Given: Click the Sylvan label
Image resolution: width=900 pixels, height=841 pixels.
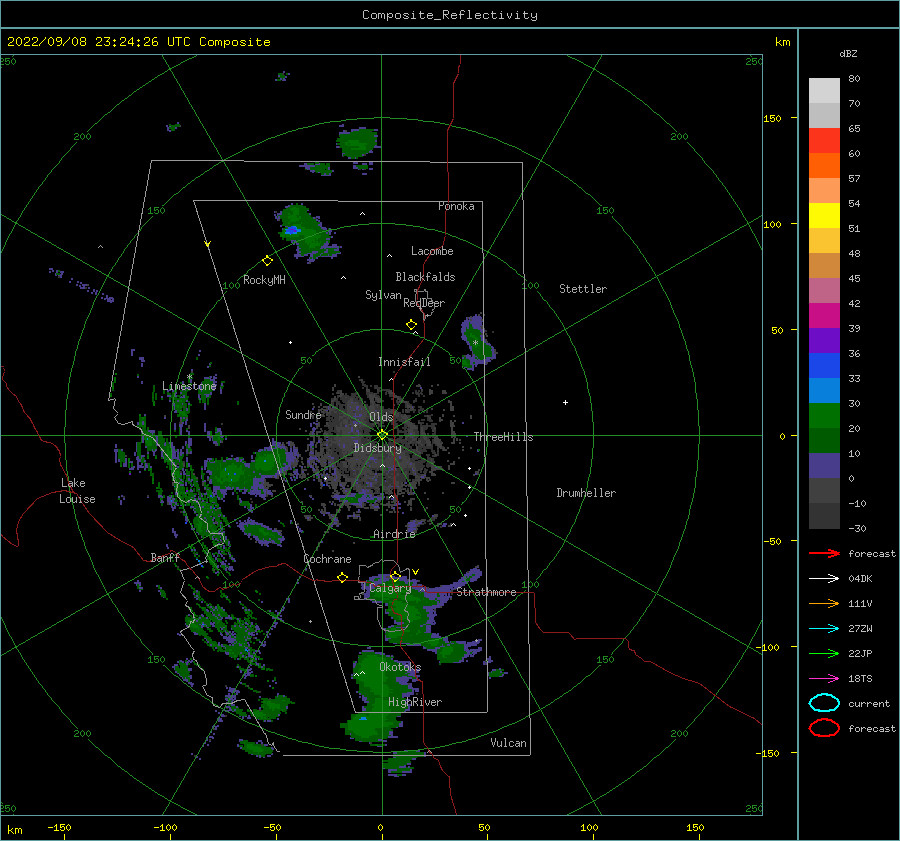Looking at the screenshot, I should pyautogui.click(x=383, y=295).
